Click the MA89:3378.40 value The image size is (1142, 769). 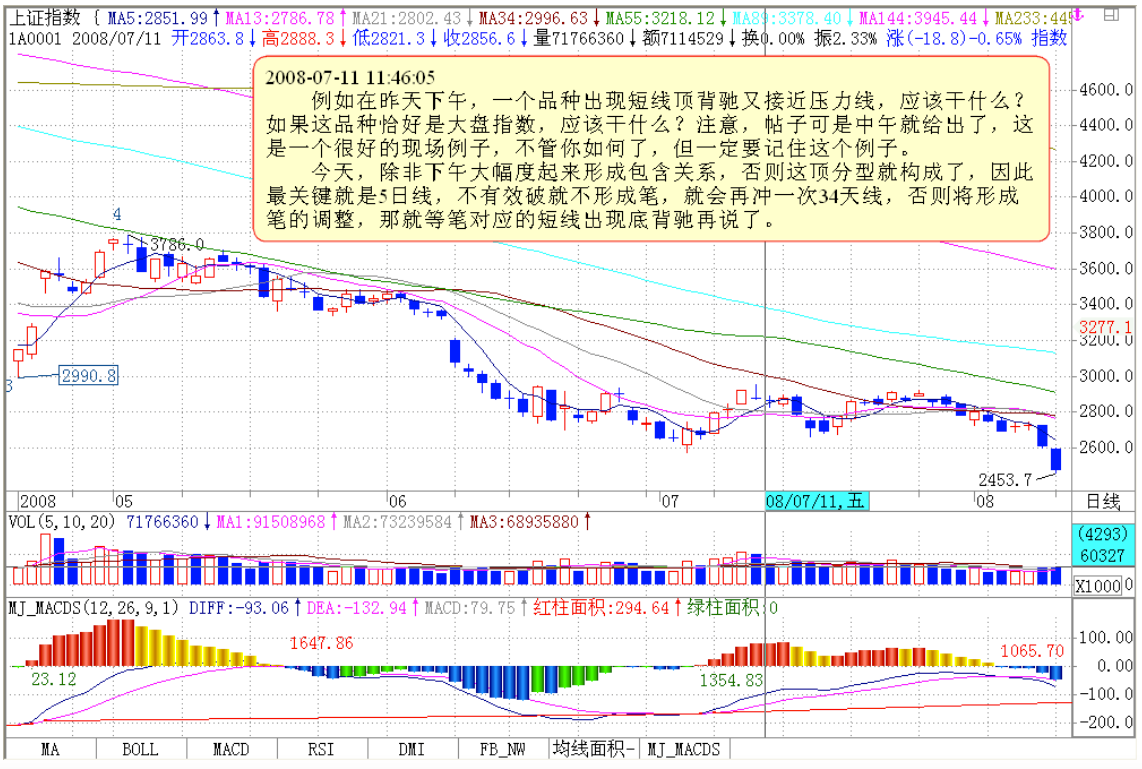(787, 17)
